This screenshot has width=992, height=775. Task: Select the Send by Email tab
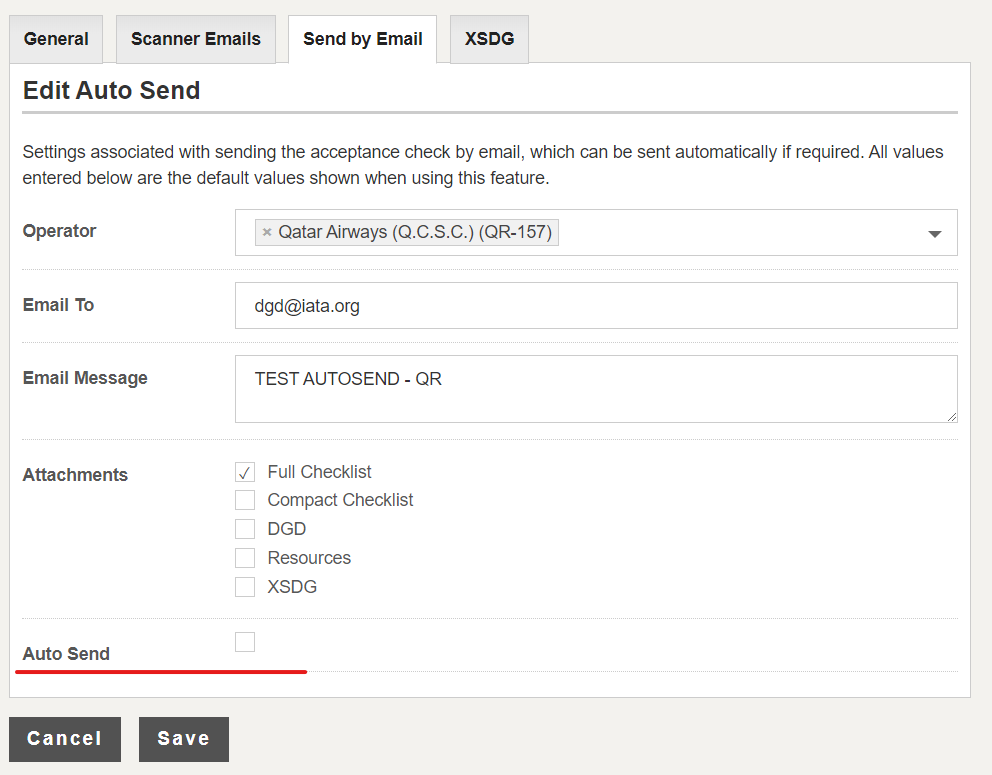[x=363, y=39]
